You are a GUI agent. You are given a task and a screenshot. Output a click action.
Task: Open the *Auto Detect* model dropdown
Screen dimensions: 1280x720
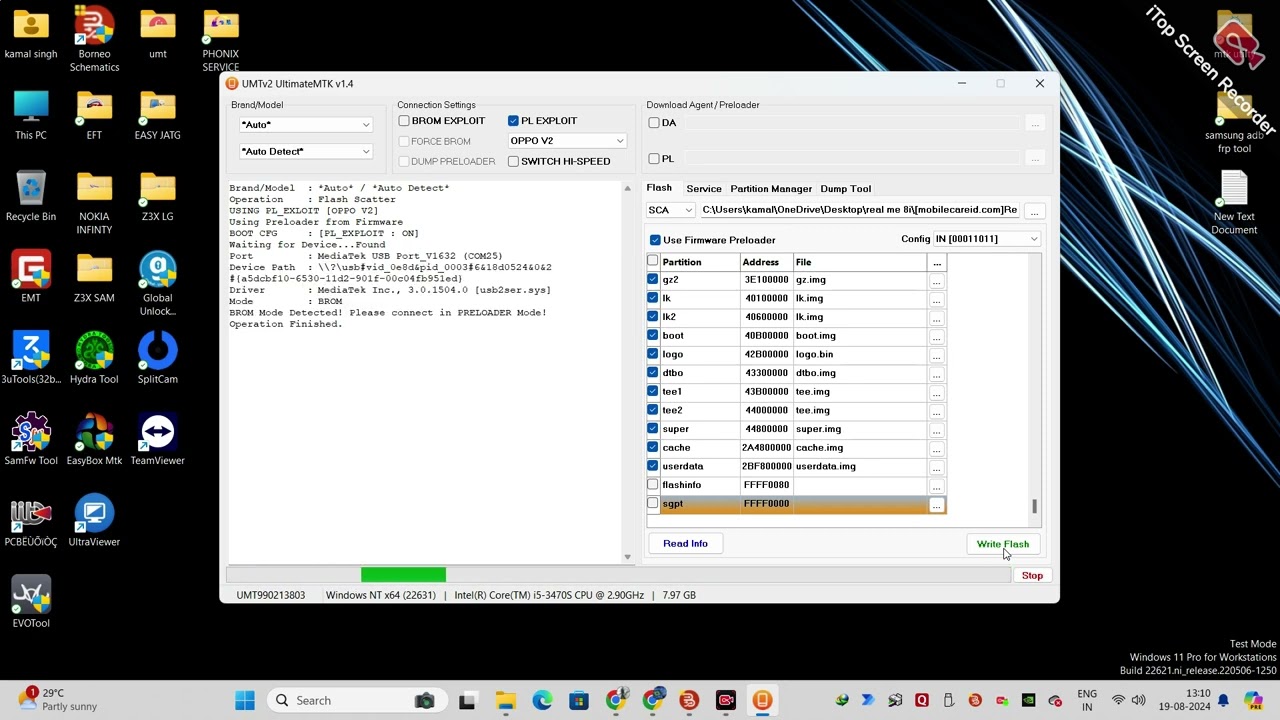tap(305, 152)
